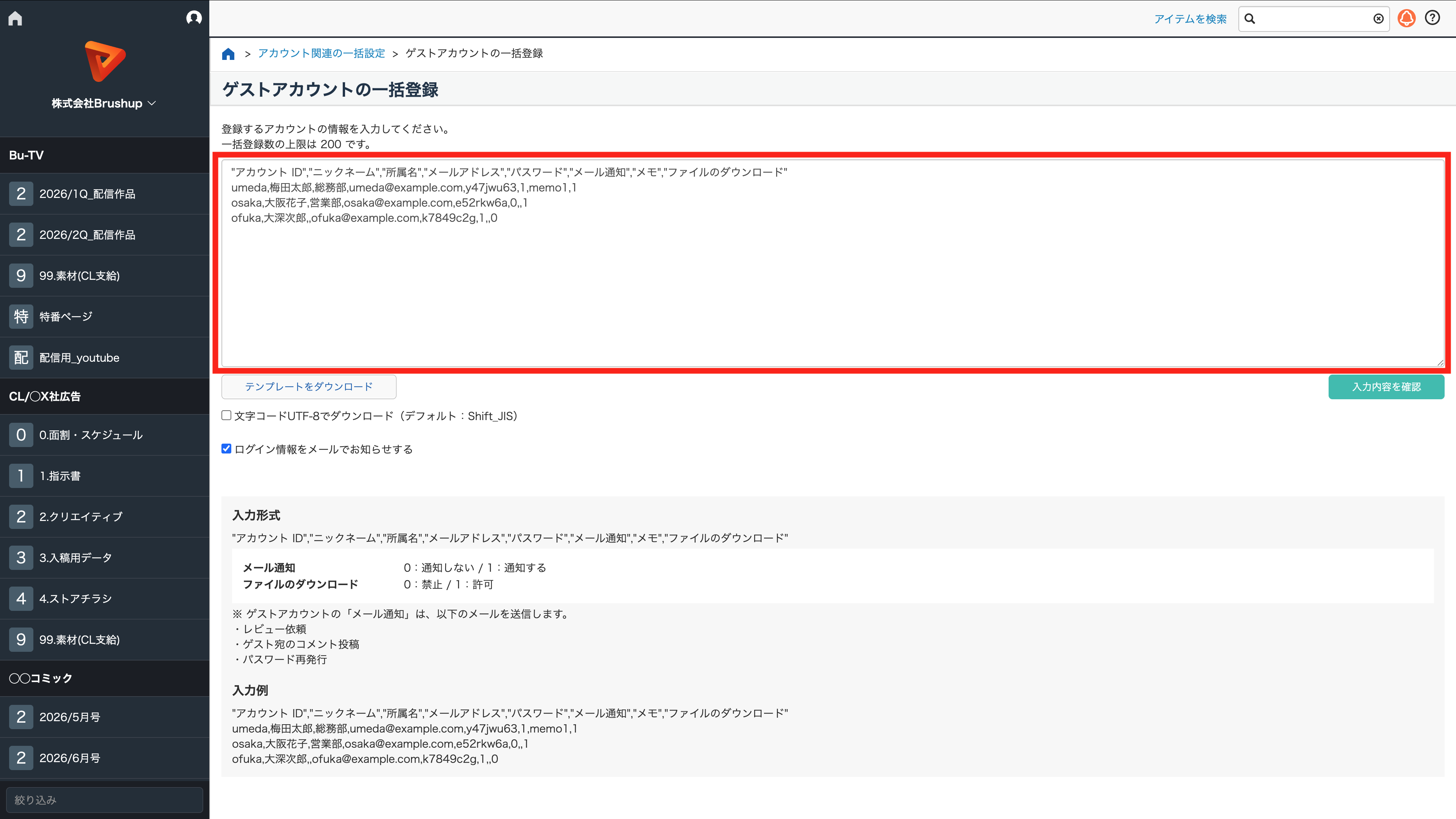
Task: Click the magnifier icon in search box
Action: 1250,19
